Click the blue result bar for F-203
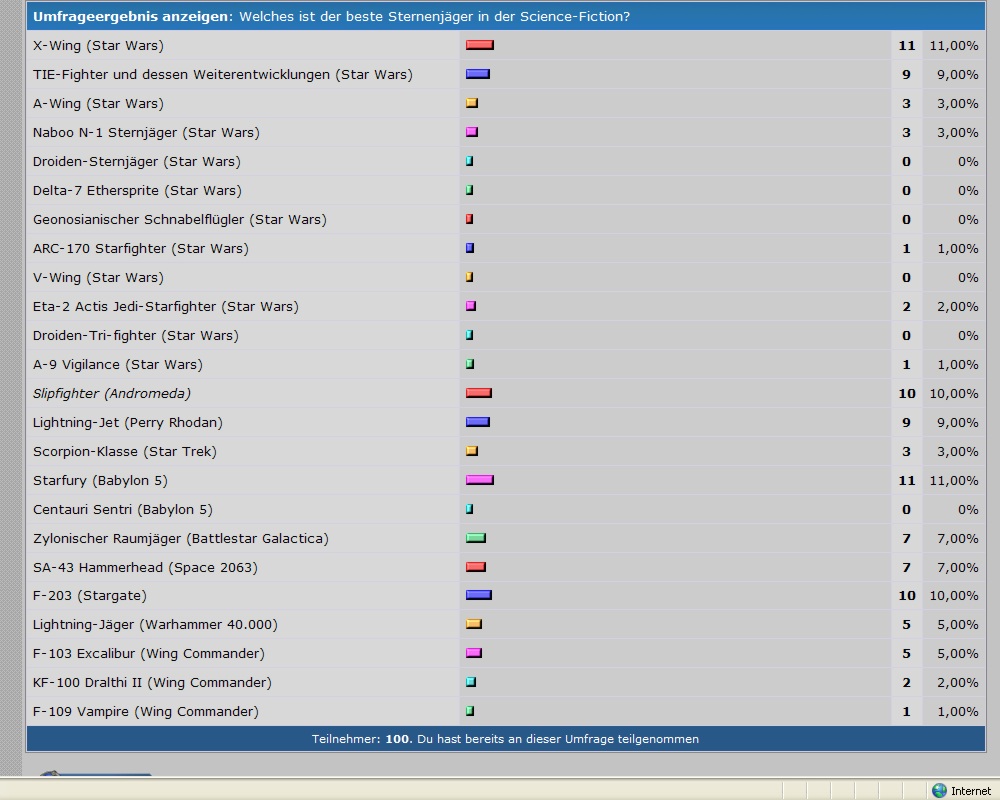Viewport: 1000px width, 800px height. pyautogui.click(x=478, y=595)
